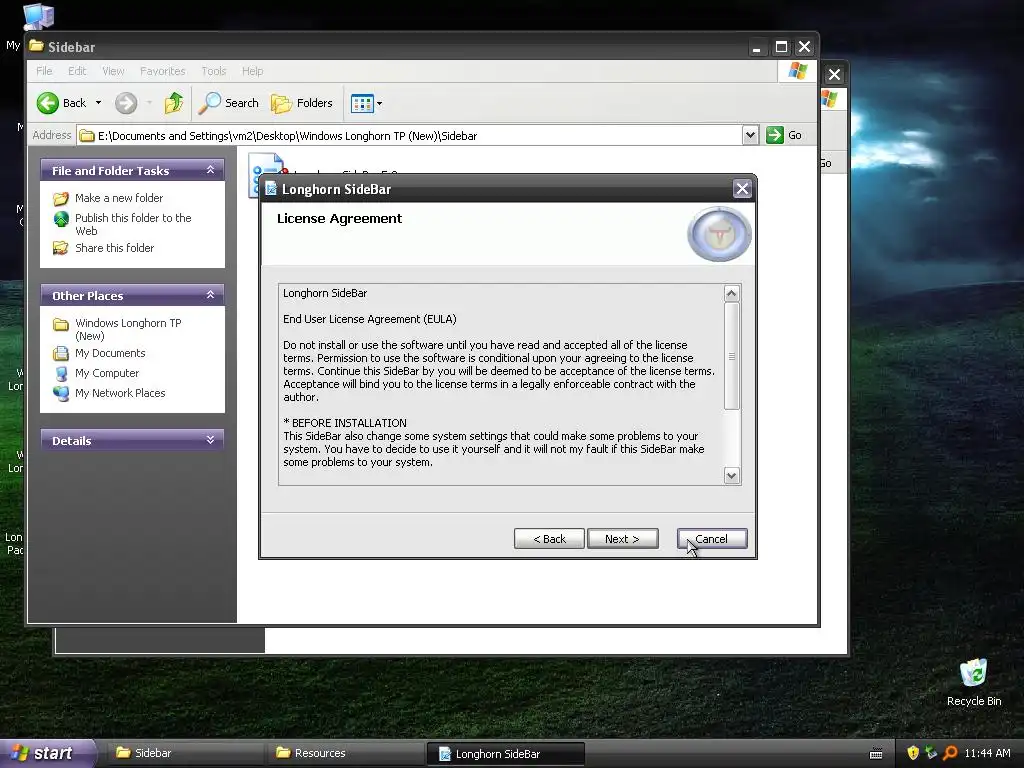Open the File menu

pyautogui.click(x=44, y=71)
